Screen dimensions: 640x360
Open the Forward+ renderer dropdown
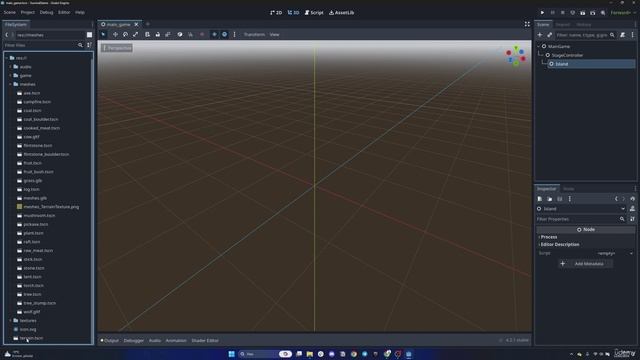point(622,13)
